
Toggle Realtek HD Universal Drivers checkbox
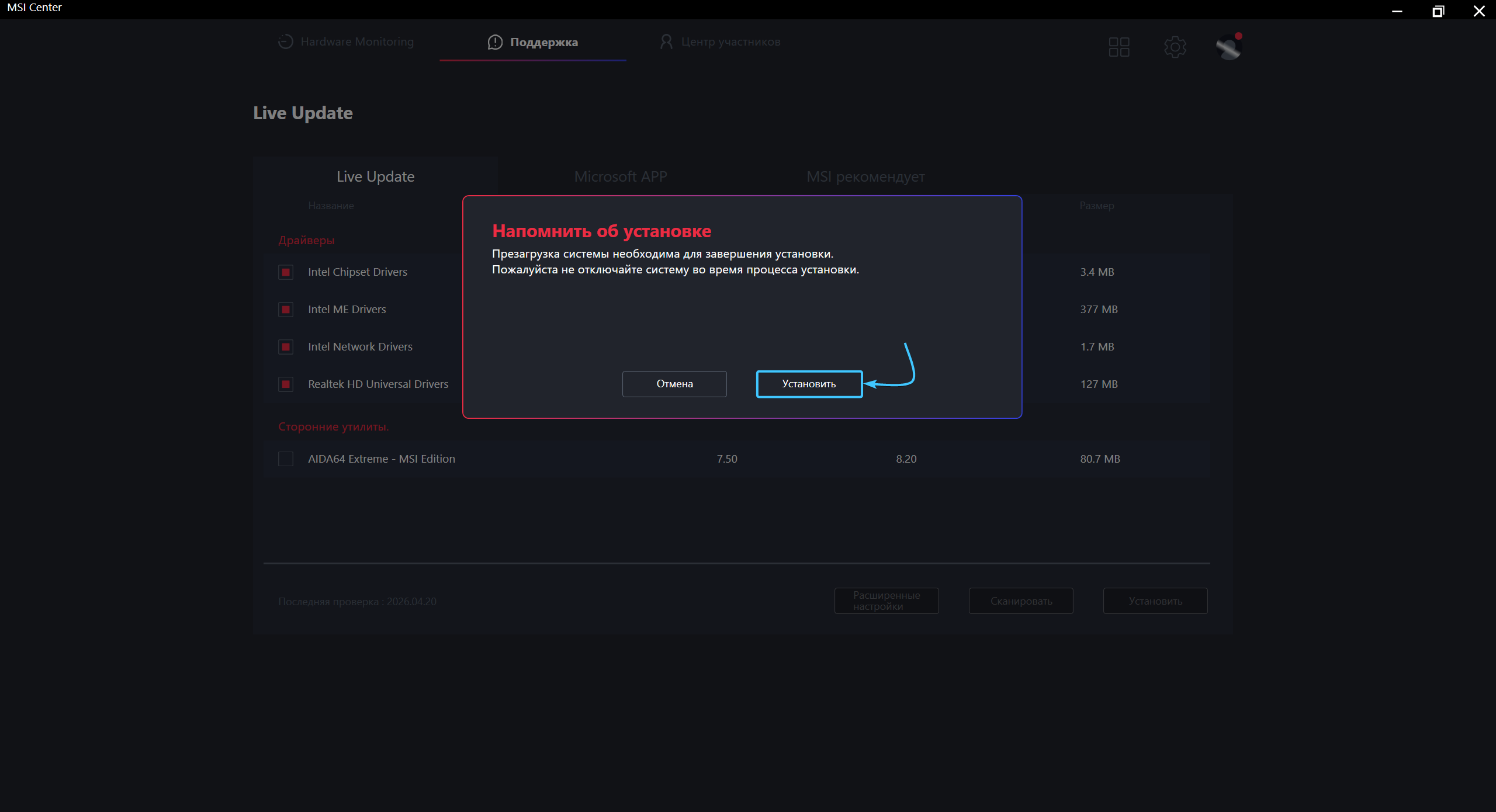coord(286,384)
